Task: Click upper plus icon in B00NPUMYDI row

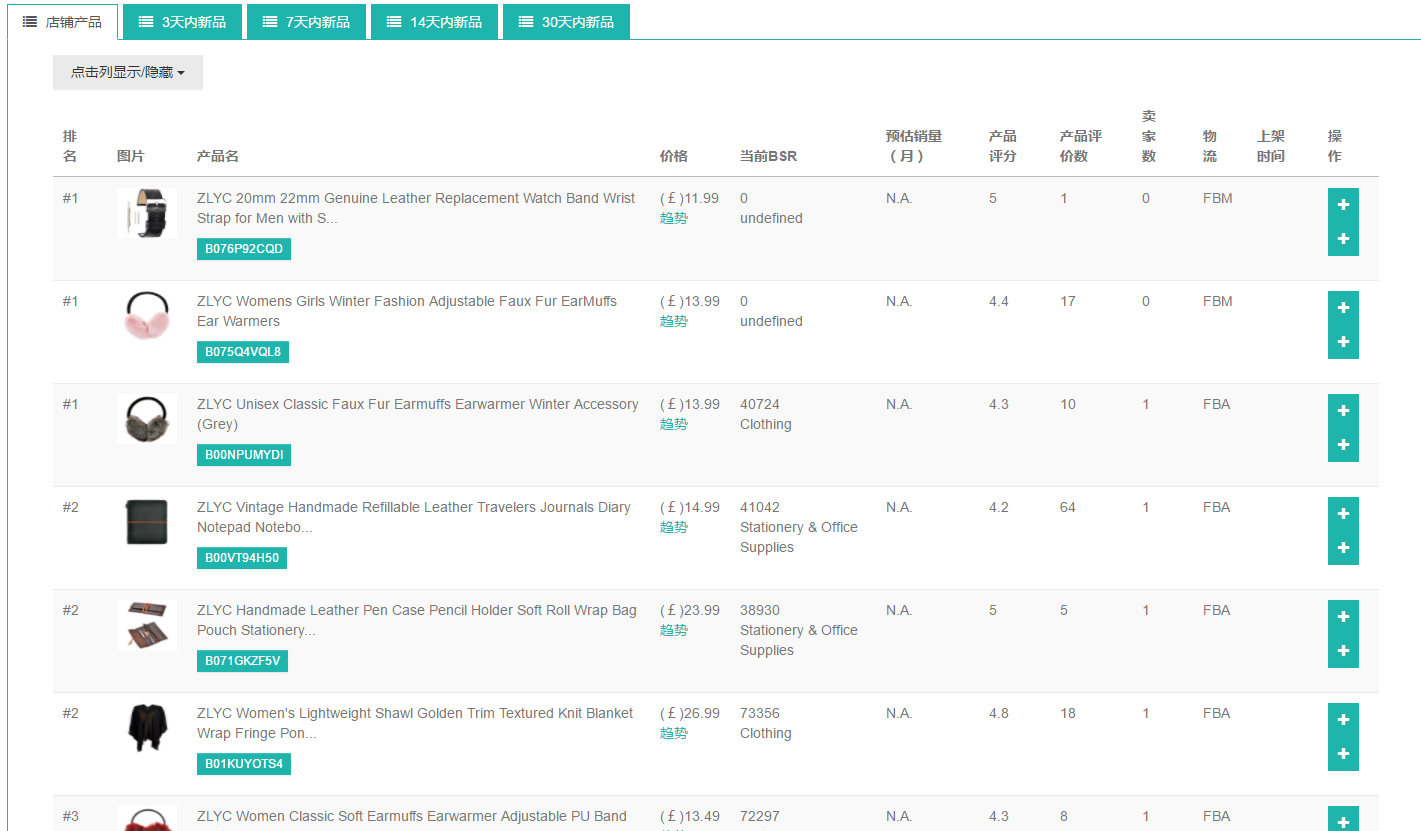Action: 1343,411
